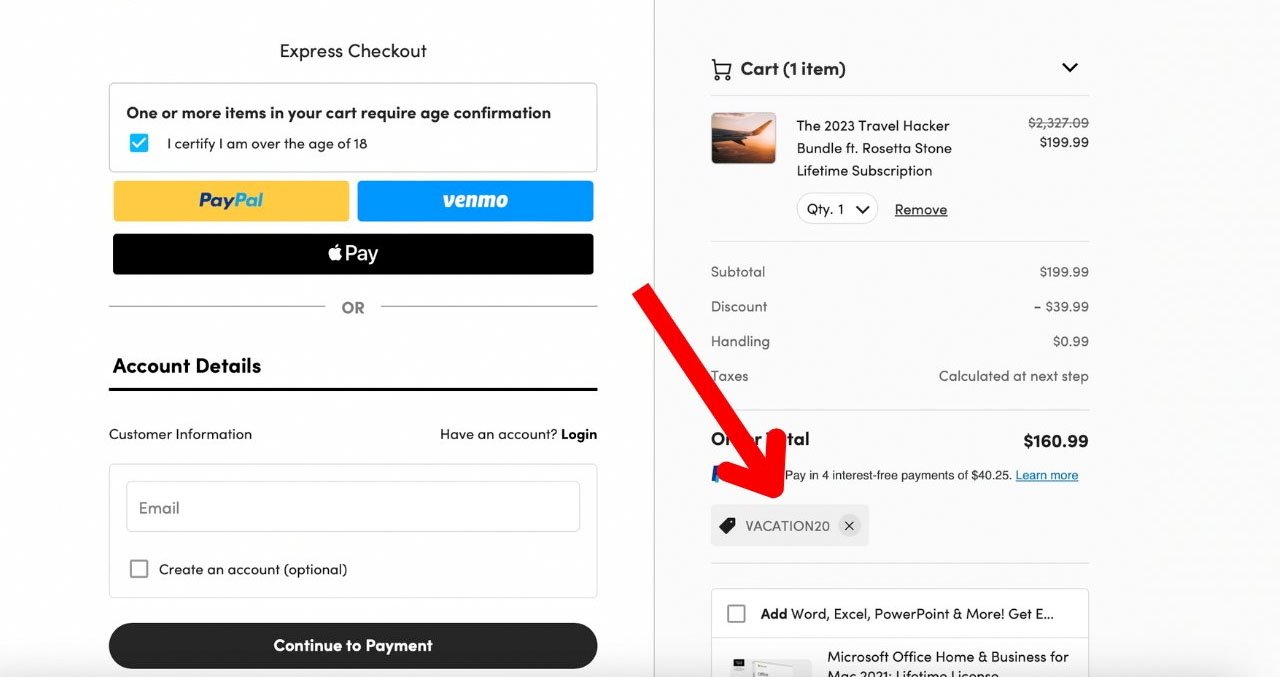Click the price tag icon beside VACATION20
Screen dimensions: 1280x677
point(728,526)
